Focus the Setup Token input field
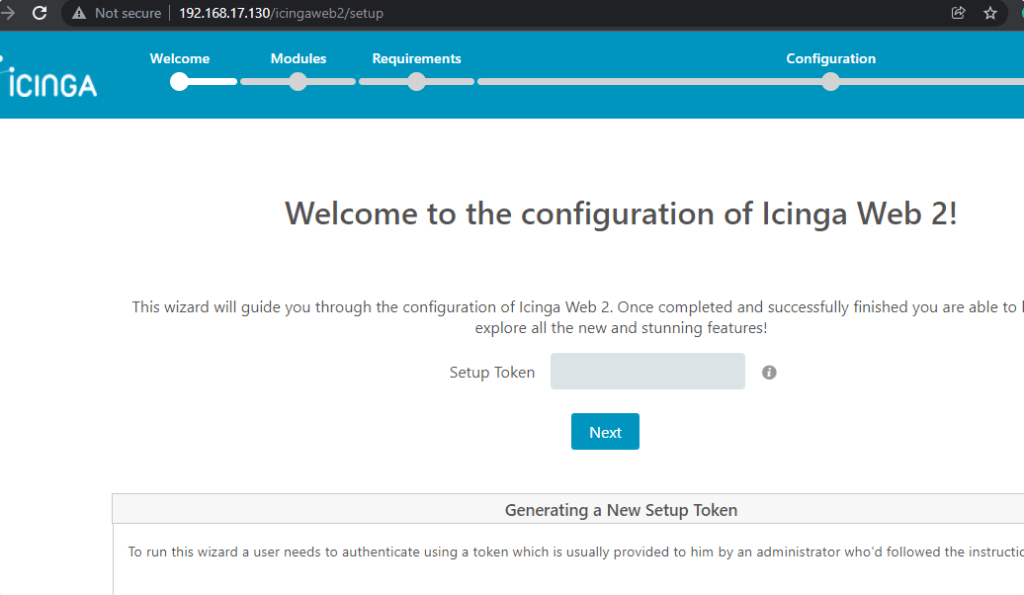This screenshot has width=1024, height=595. (x=648, y=371)
